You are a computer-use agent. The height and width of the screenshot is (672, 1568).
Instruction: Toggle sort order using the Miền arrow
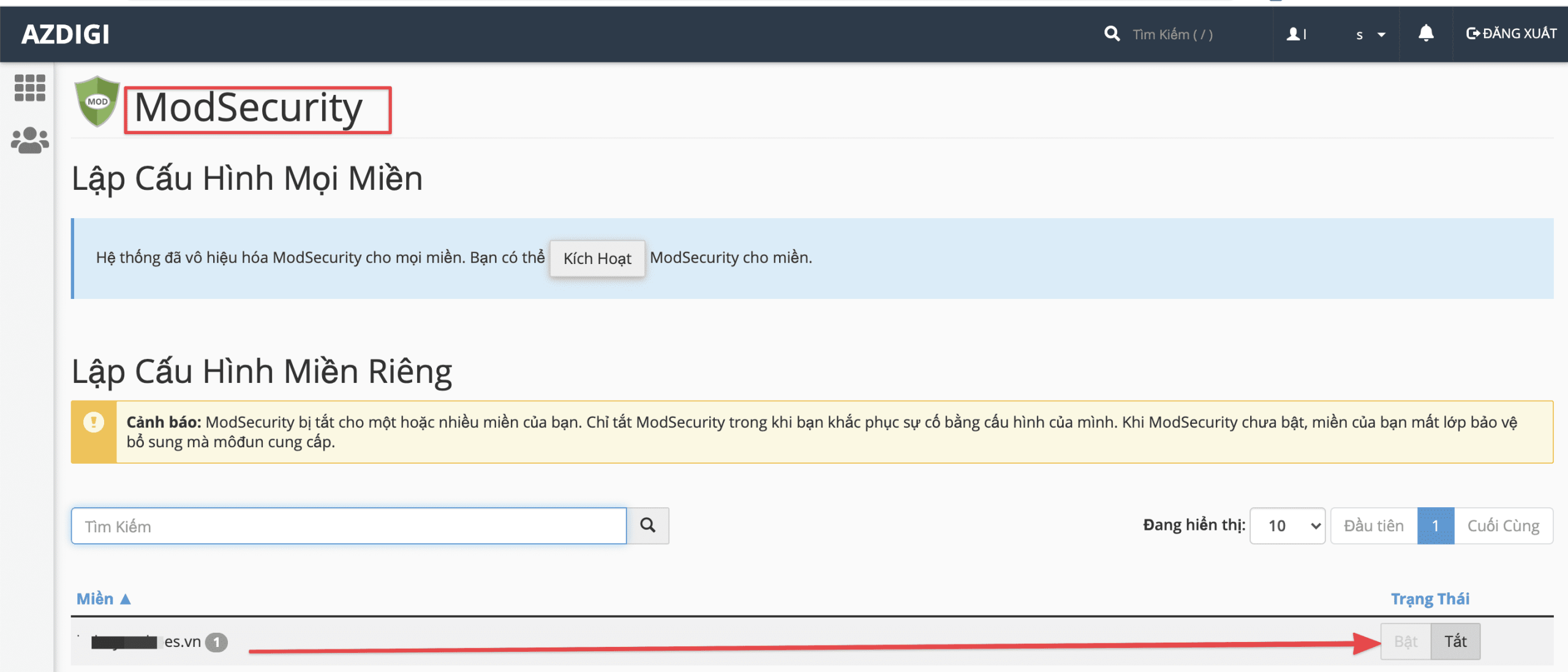[x=126, y=598]
